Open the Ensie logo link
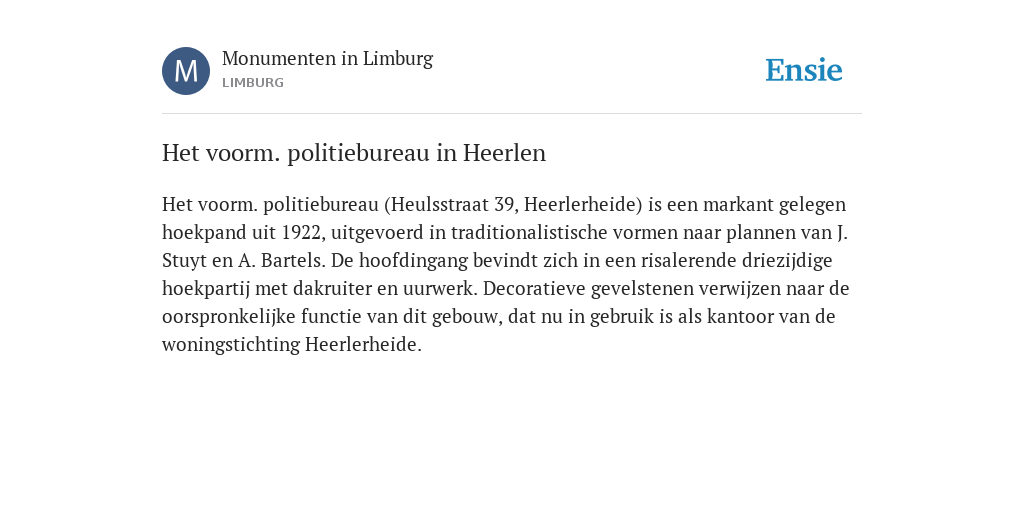This screenshot has width=1024, height=512. pos(804,71)
